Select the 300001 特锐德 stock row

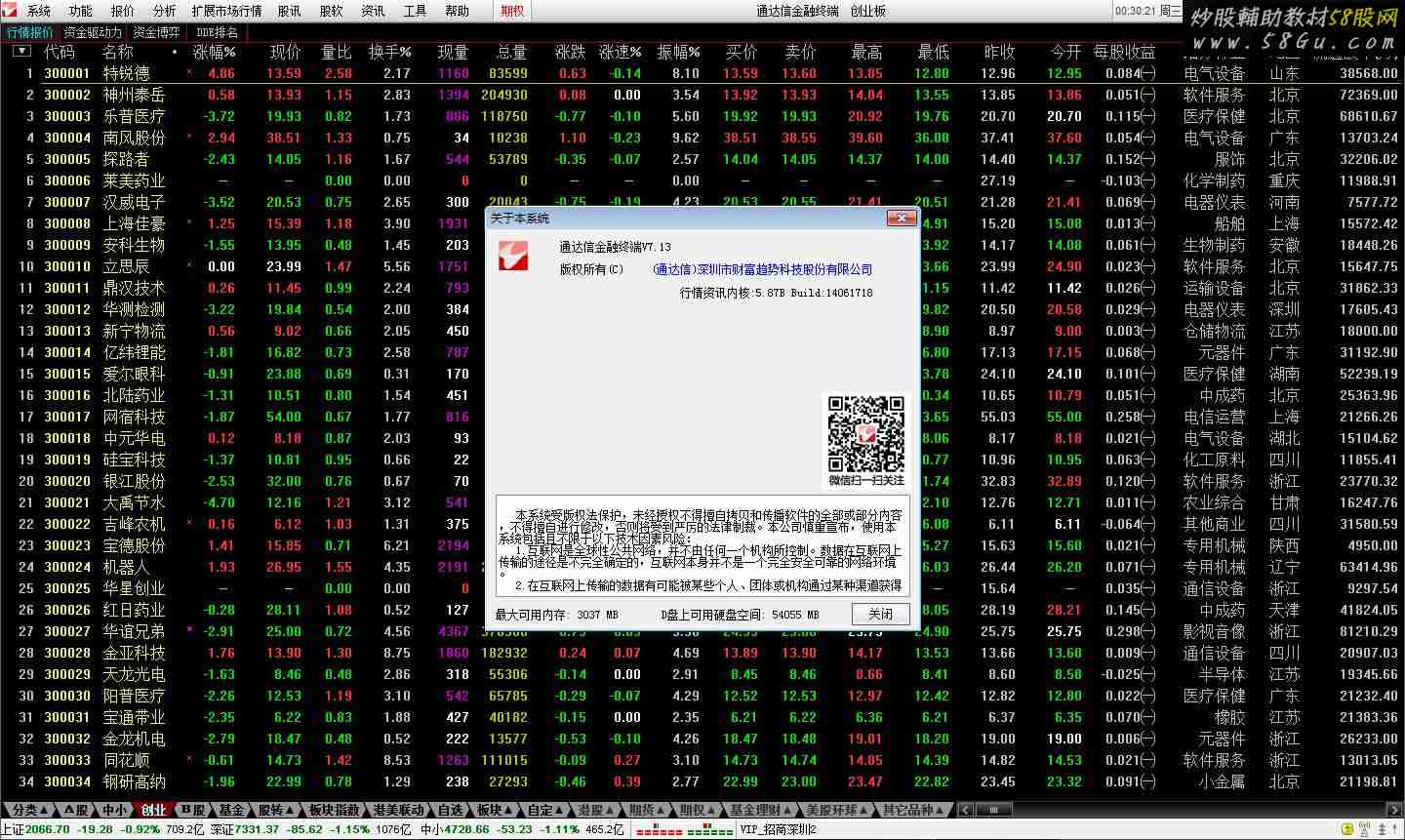(702, 73)
